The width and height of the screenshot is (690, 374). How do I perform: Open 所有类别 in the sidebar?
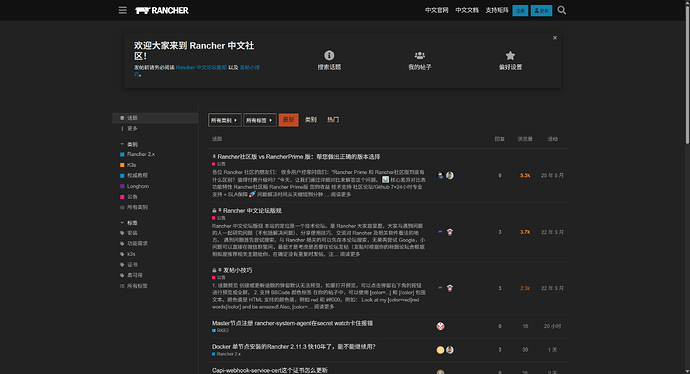(x=137, y=207)
